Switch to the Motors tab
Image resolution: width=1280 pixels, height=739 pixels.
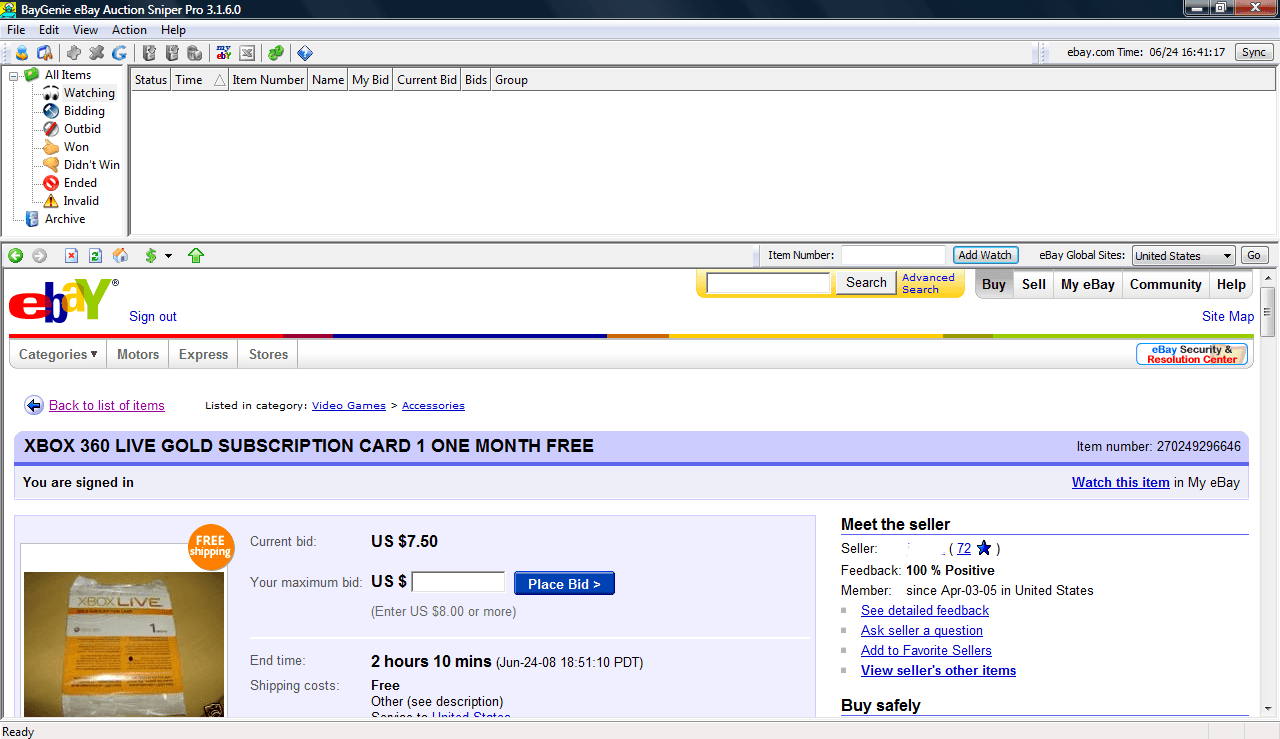coord(137,354)
